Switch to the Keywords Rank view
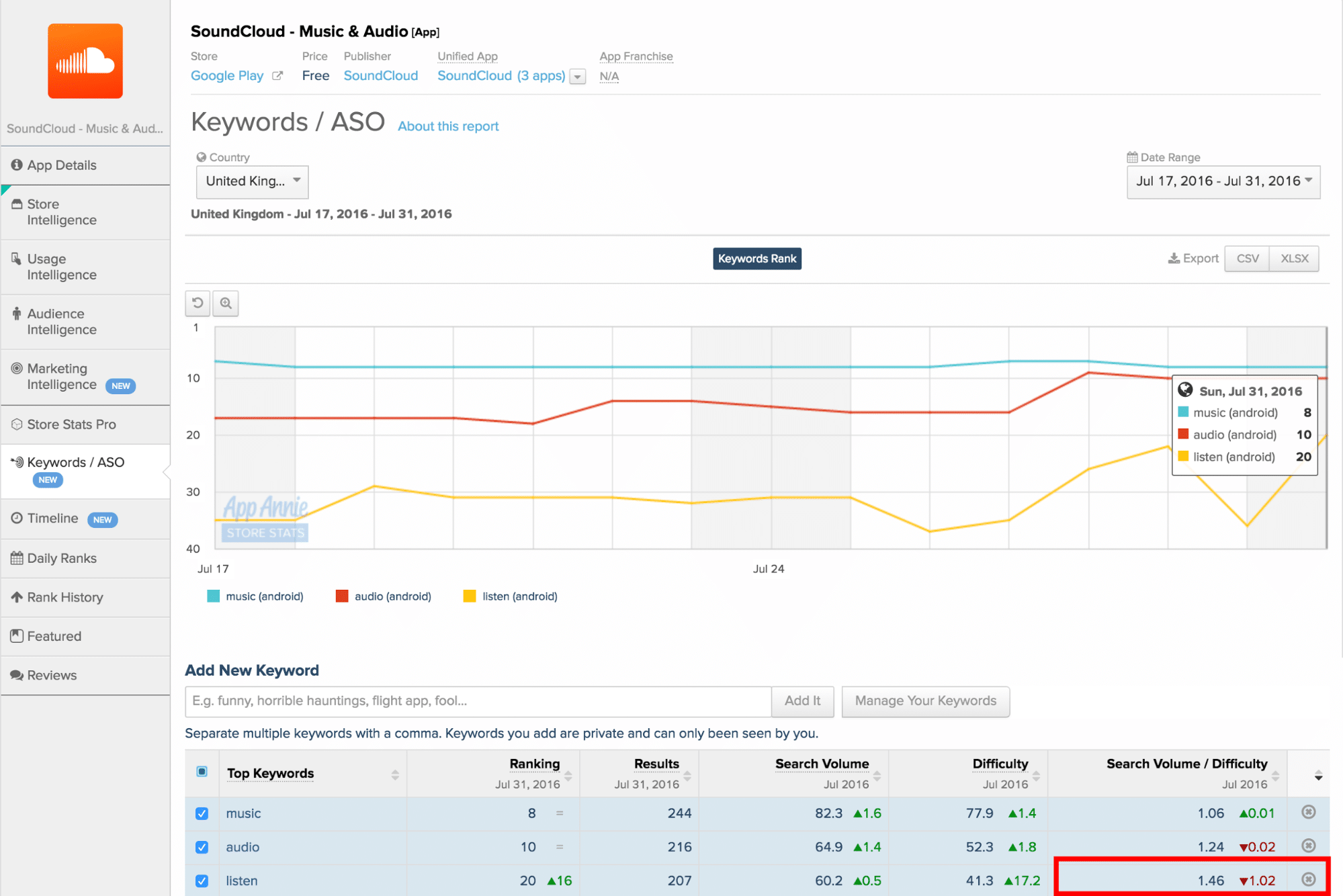Image resolution: width=1343 pixels, height=896 pixels. (x=756, y=259)
